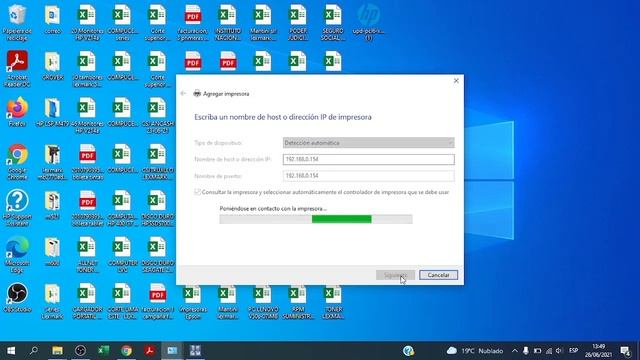Select the TONER LEXMA... Excel file on bottom row
Screen dimensions: 640x360
(x=333, y=301)
